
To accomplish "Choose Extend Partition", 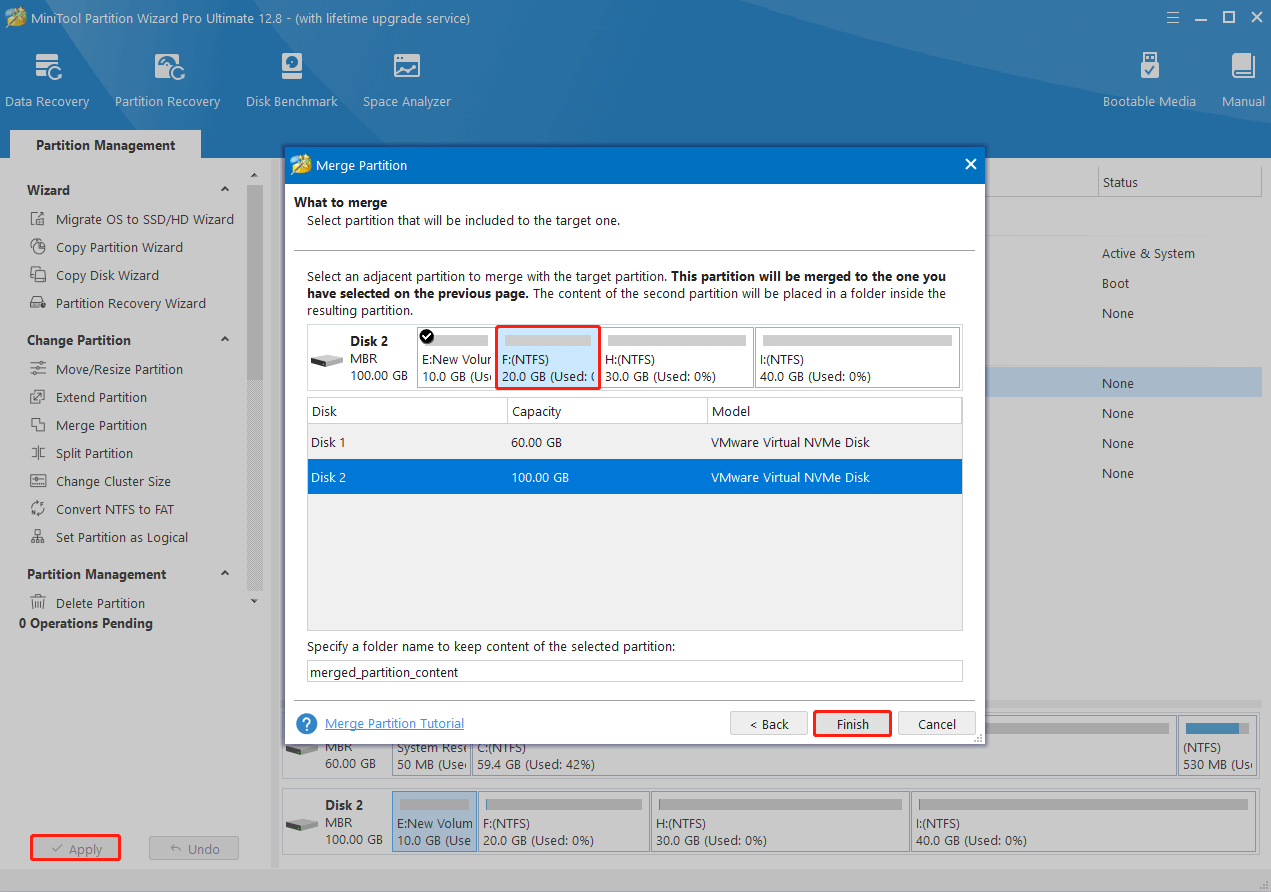I will click(x=89, y=397).
